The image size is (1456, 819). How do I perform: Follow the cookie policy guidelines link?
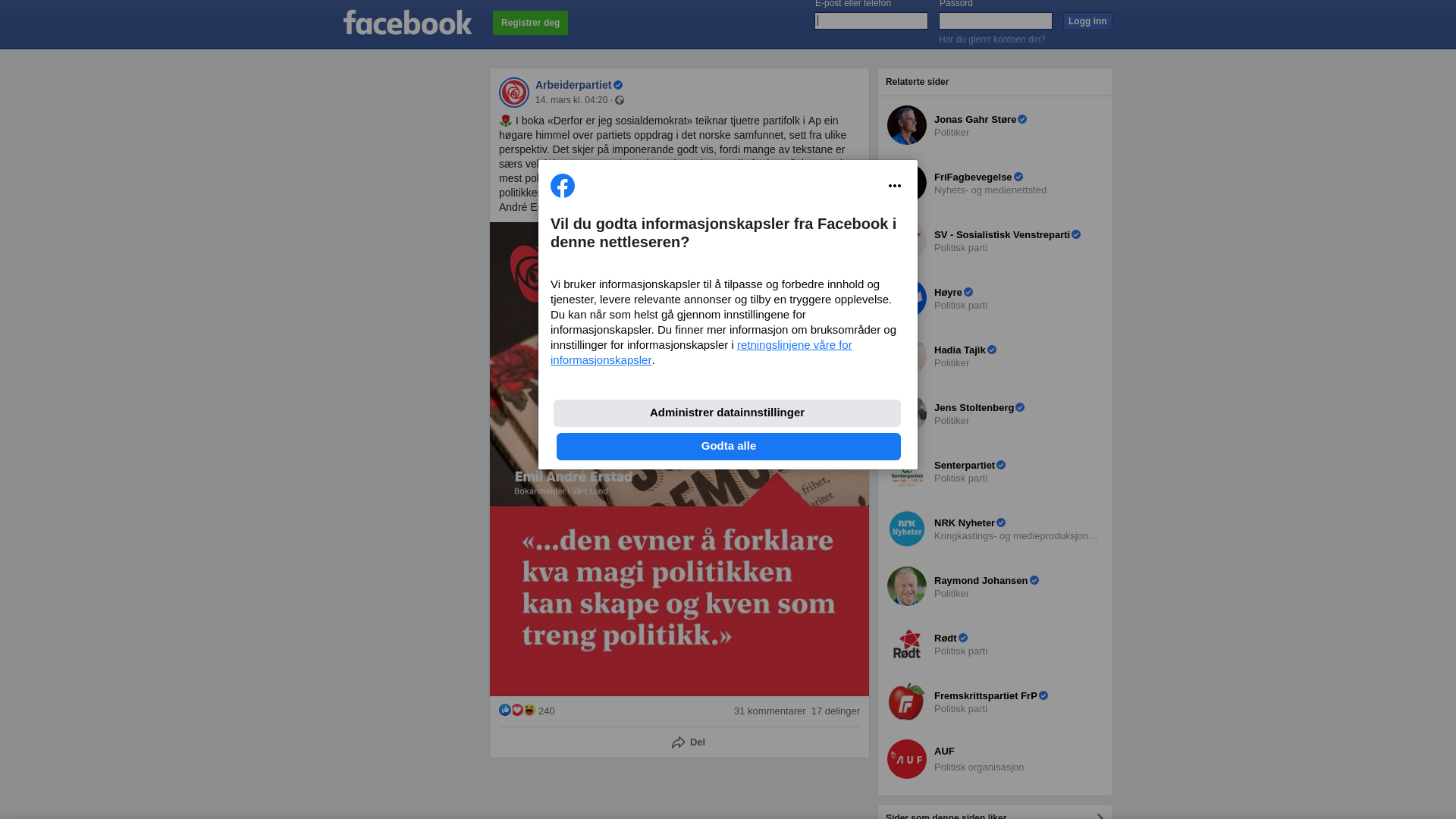[701, 353]
